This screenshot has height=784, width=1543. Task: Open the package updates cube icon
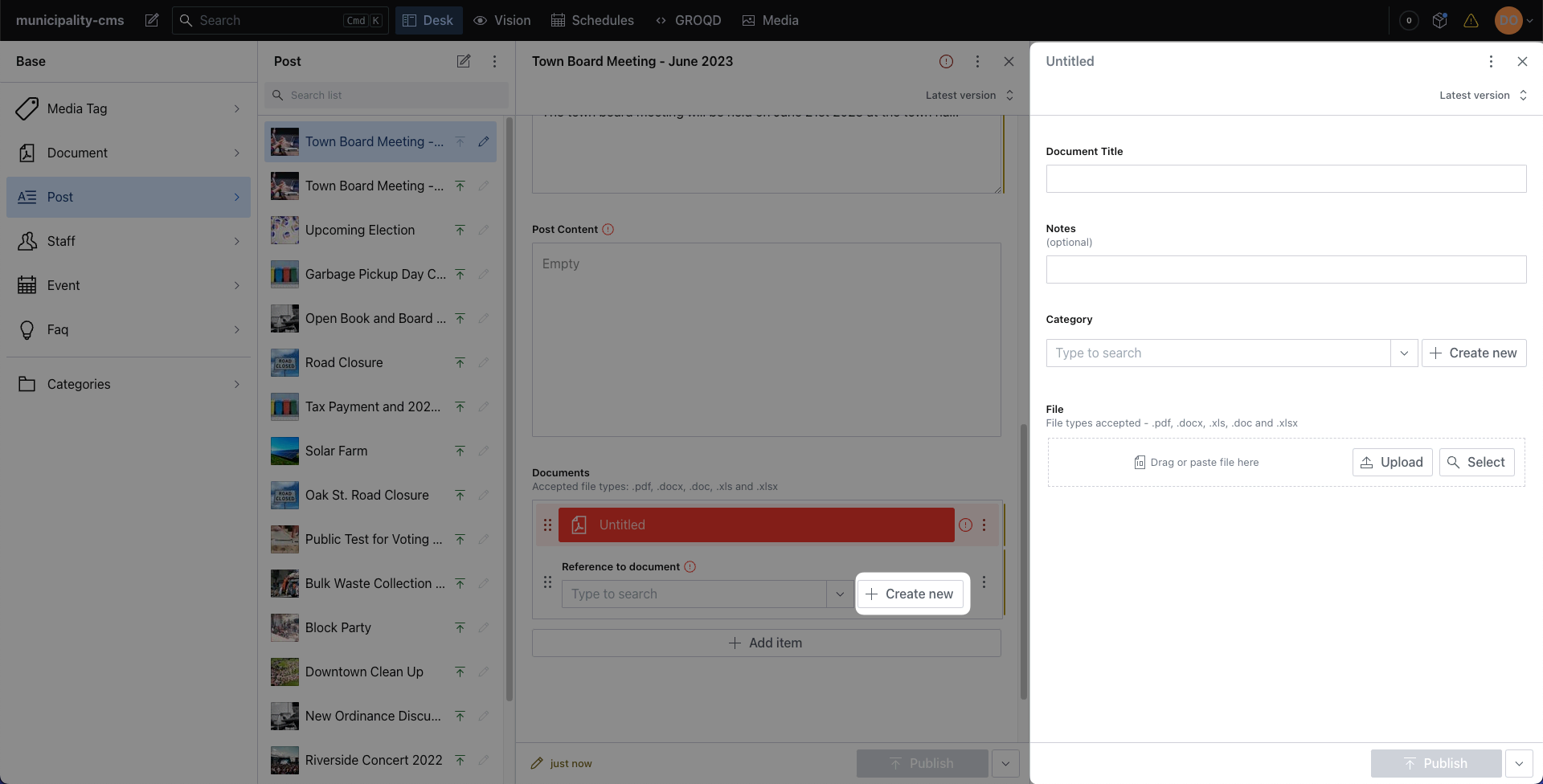(x=1439, y=20)
